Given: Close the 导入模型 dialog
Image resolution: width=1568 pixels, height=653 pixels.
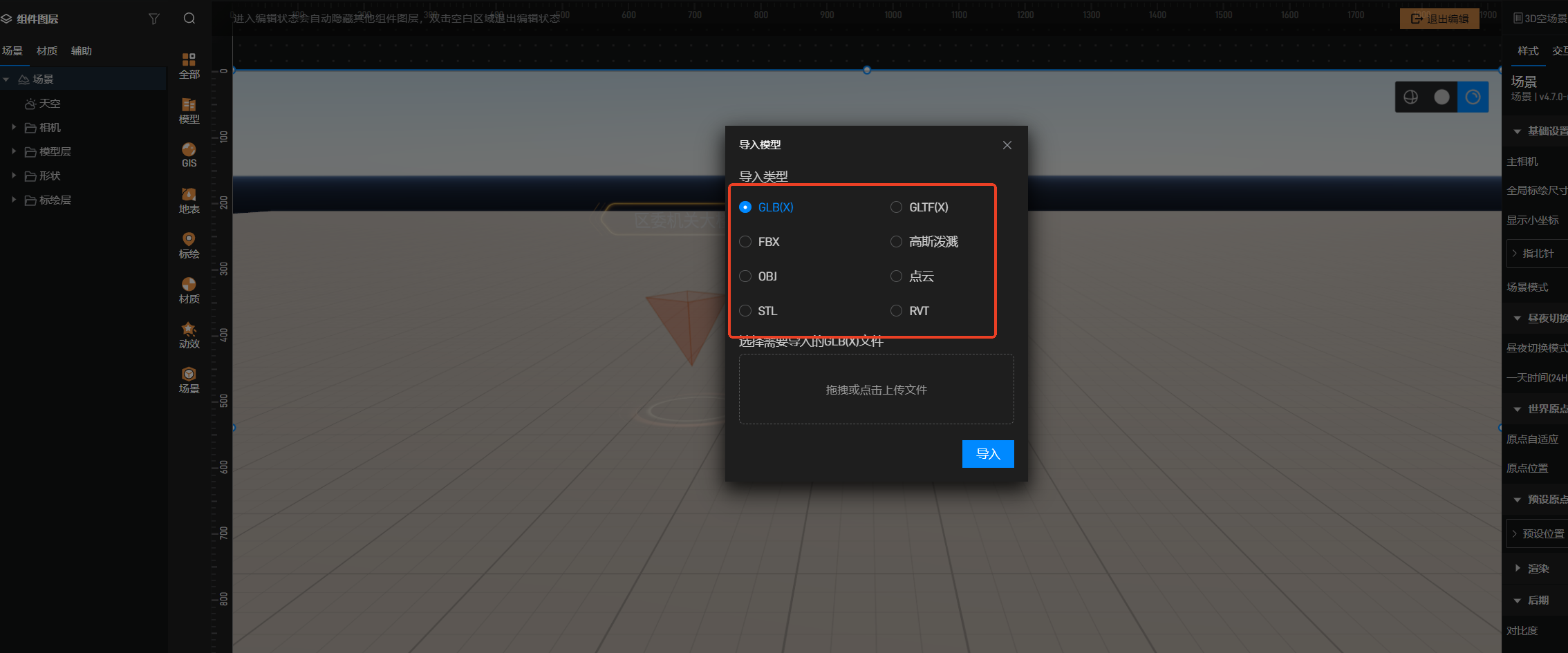Looking at the screenshot, I should coord(1007,145).
